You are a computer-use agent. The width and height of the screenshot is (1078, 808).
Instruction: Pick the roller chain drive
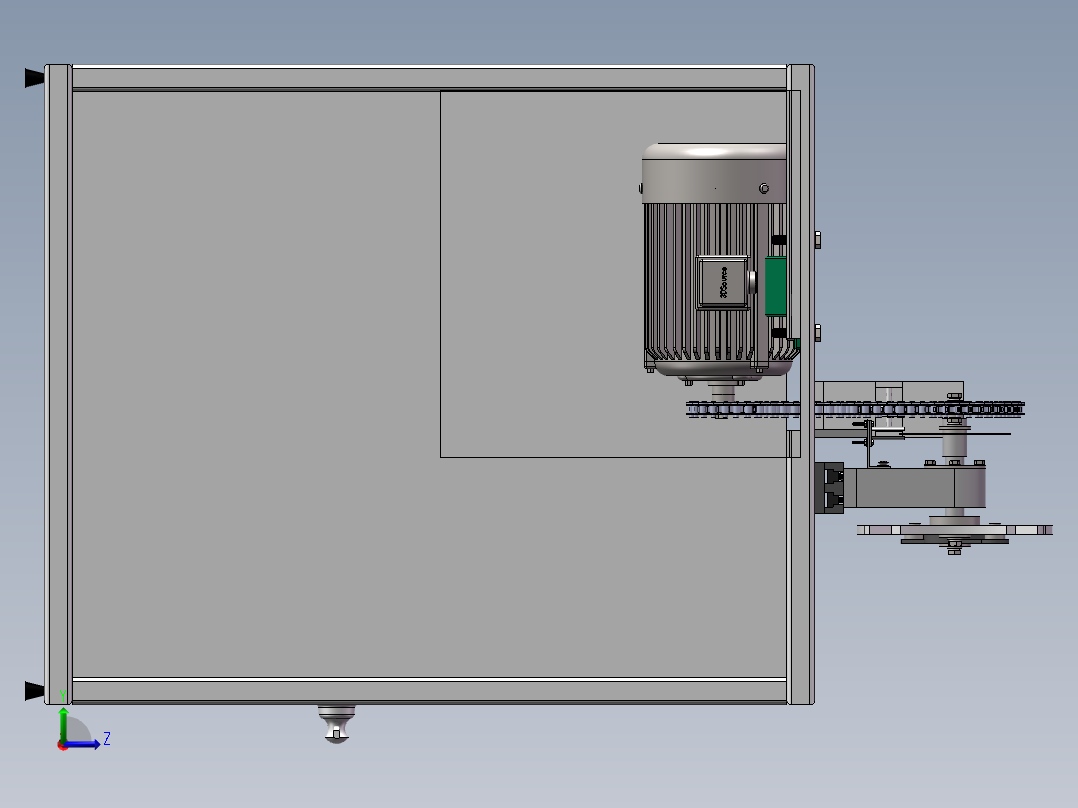855,409
